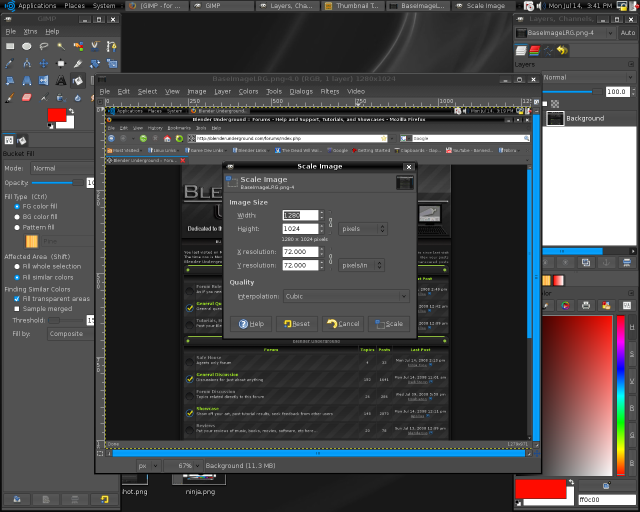Open the Filters menu
This screenshot has height=512, width=640.
point(329,91)
